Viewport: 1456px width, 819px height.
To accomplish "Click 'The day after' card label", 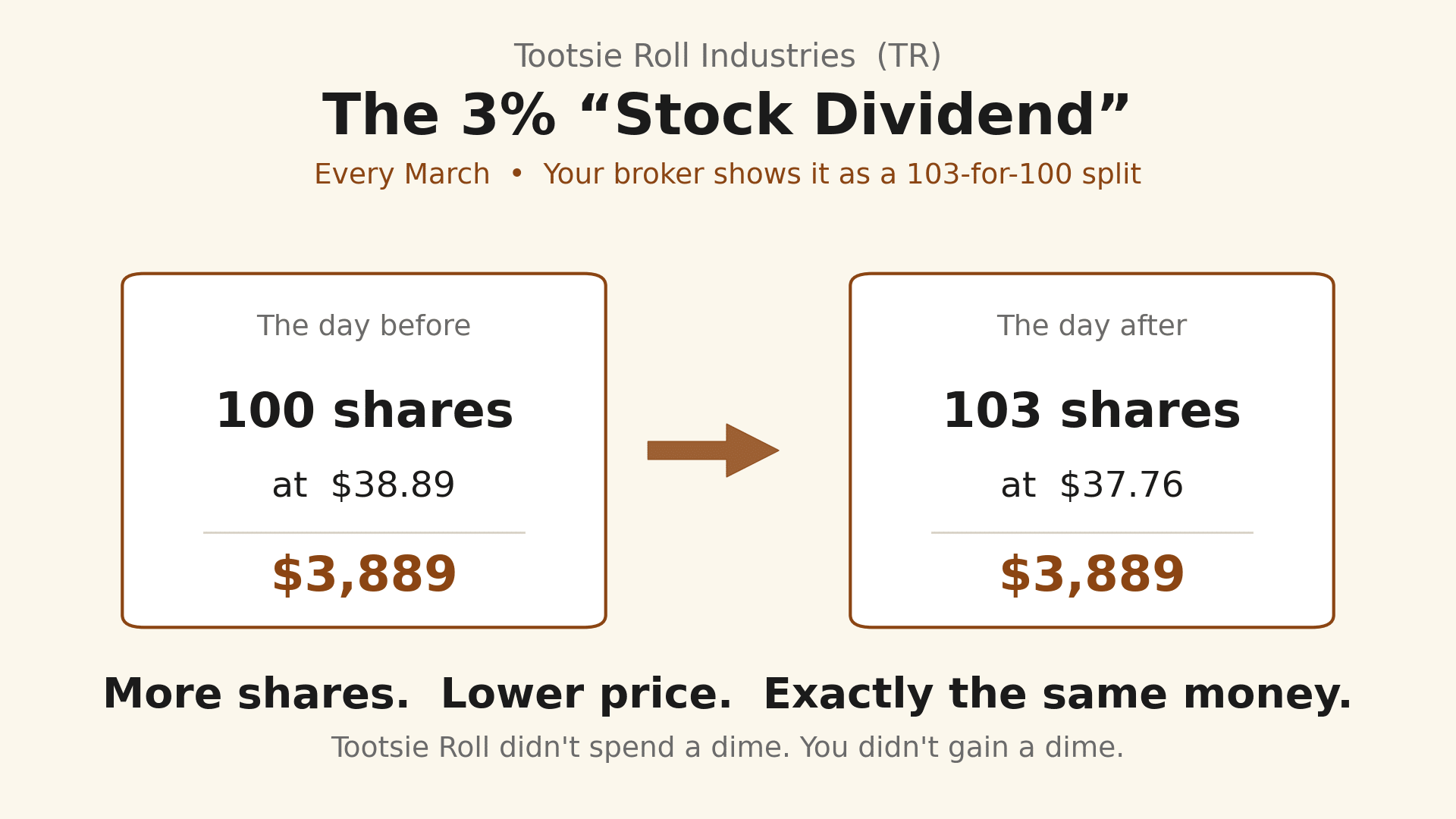I will click(1092, 326).
